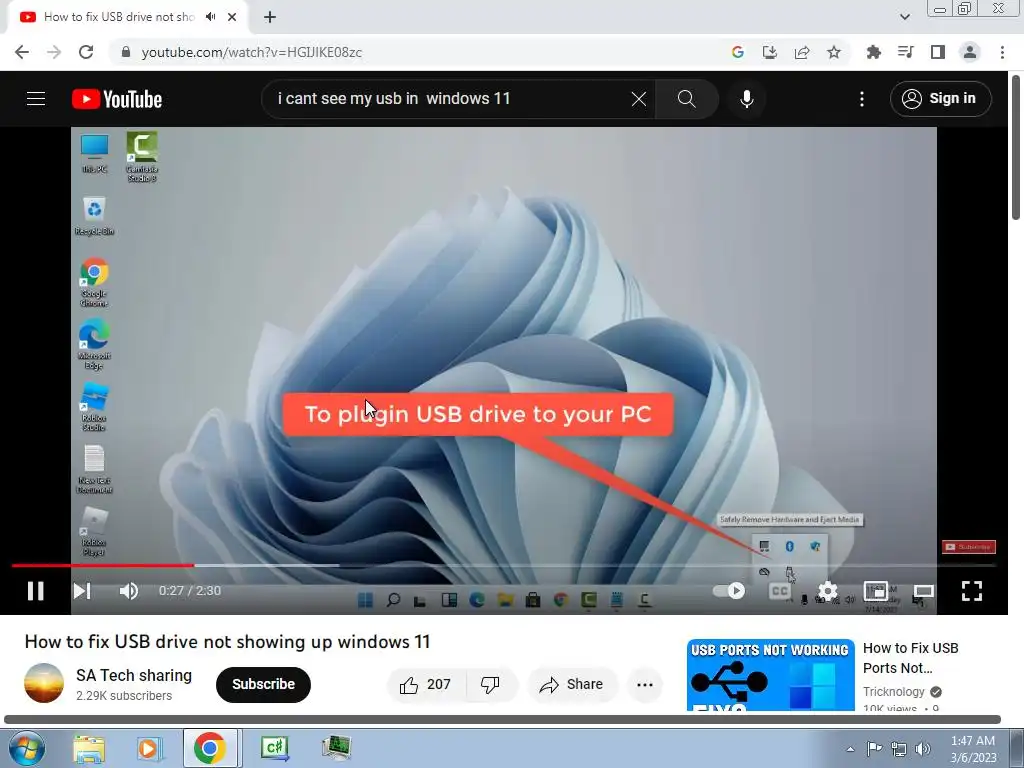Open USB Ports Not Working thumbnail
Viewport: 1024px width, 768px height.
(771, 675)
